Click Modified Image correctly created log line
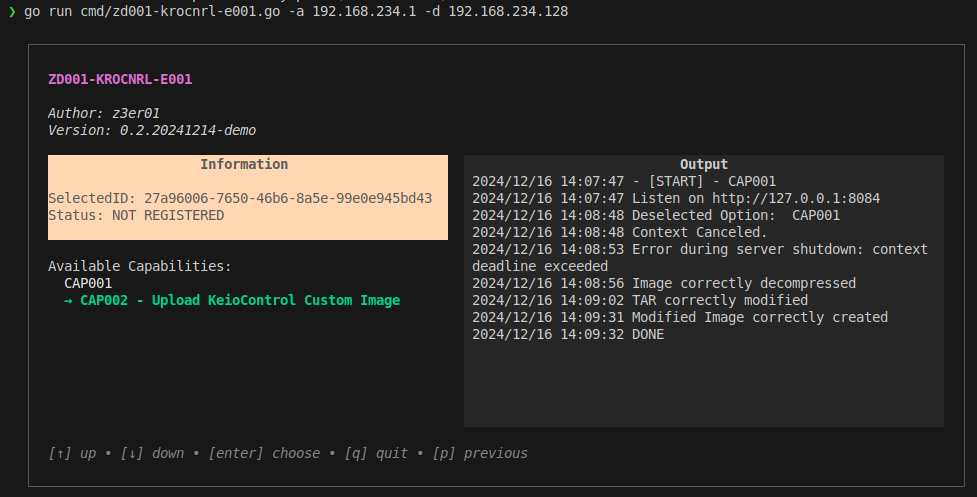Screen dimensions: 977x497 pyautogui.click(x=680, y=318)
